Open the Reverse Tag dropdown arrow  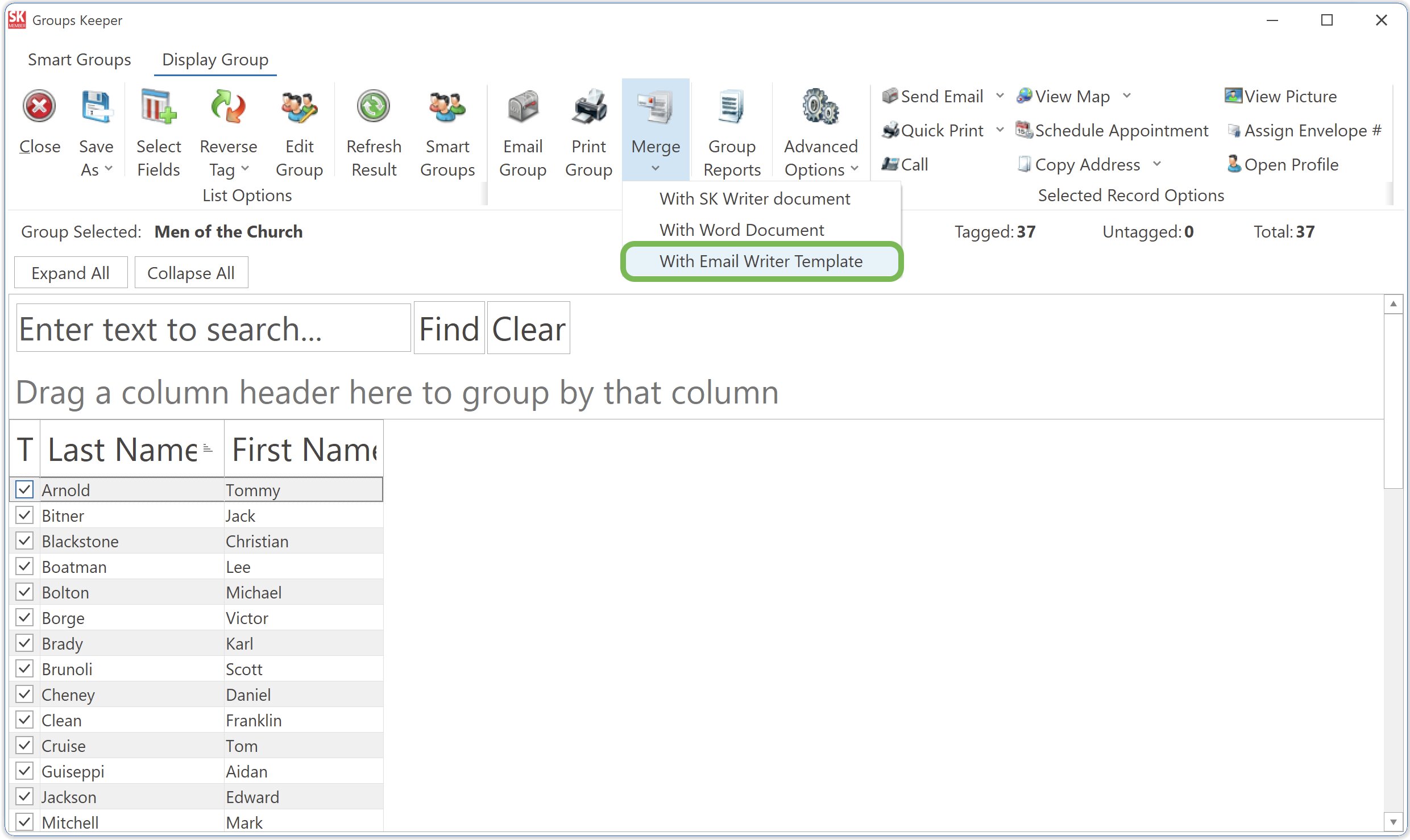coord(246,169)
